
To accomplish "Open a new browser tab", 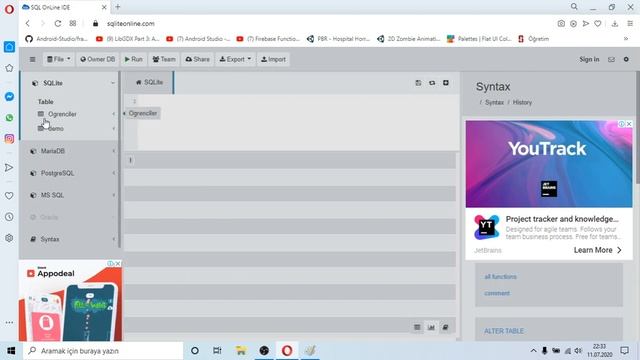I will click(x=118, y=7).
